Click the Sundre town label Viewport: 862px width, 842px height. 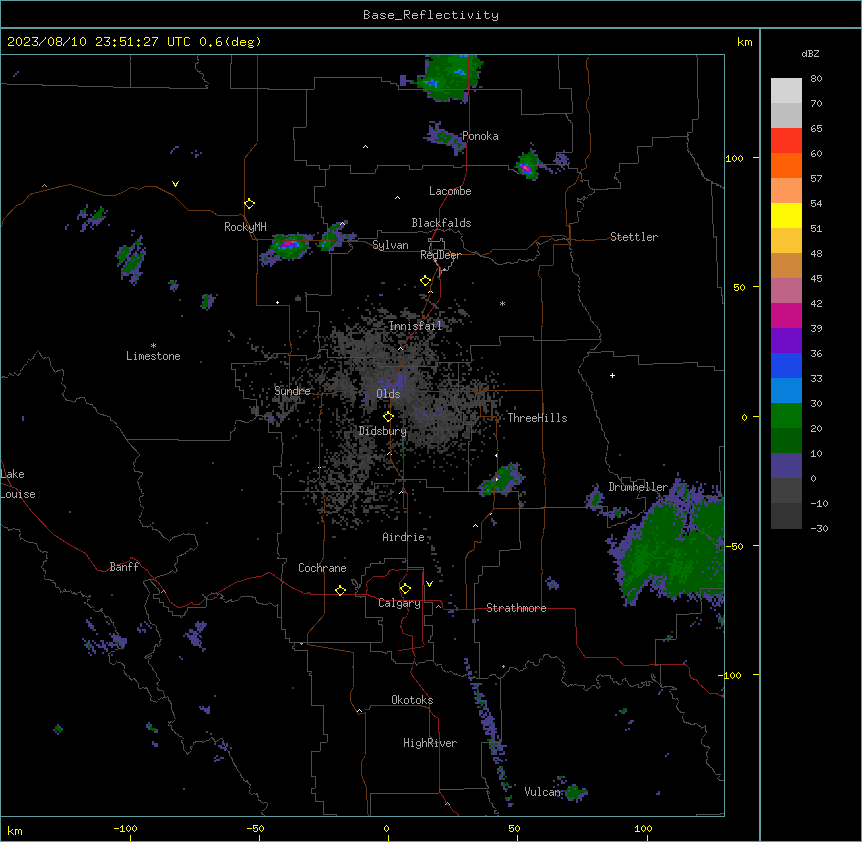[292, 391]
